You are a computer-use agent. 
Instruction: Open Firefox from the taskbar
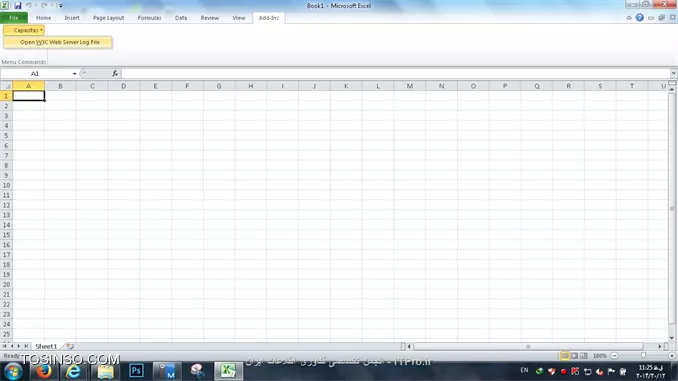44,371
